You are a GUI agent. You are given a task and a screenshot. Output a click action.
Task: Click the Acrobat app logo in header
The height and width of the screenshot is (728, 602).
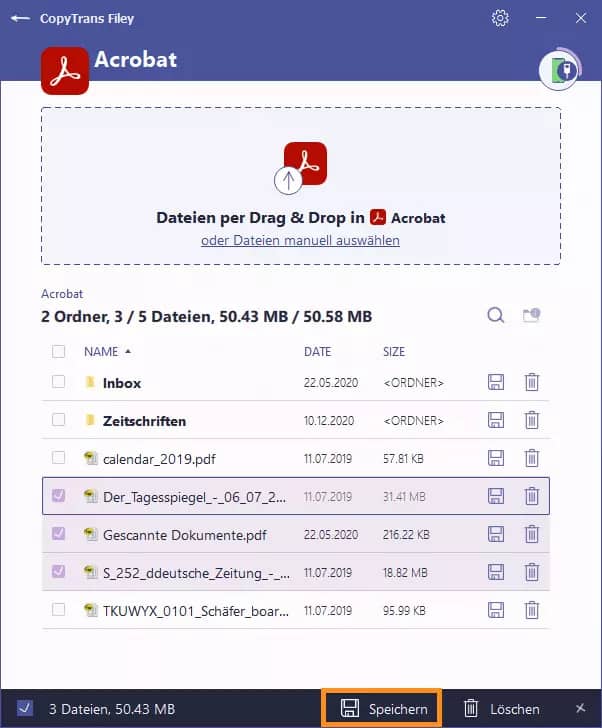(x=65, y=71)
